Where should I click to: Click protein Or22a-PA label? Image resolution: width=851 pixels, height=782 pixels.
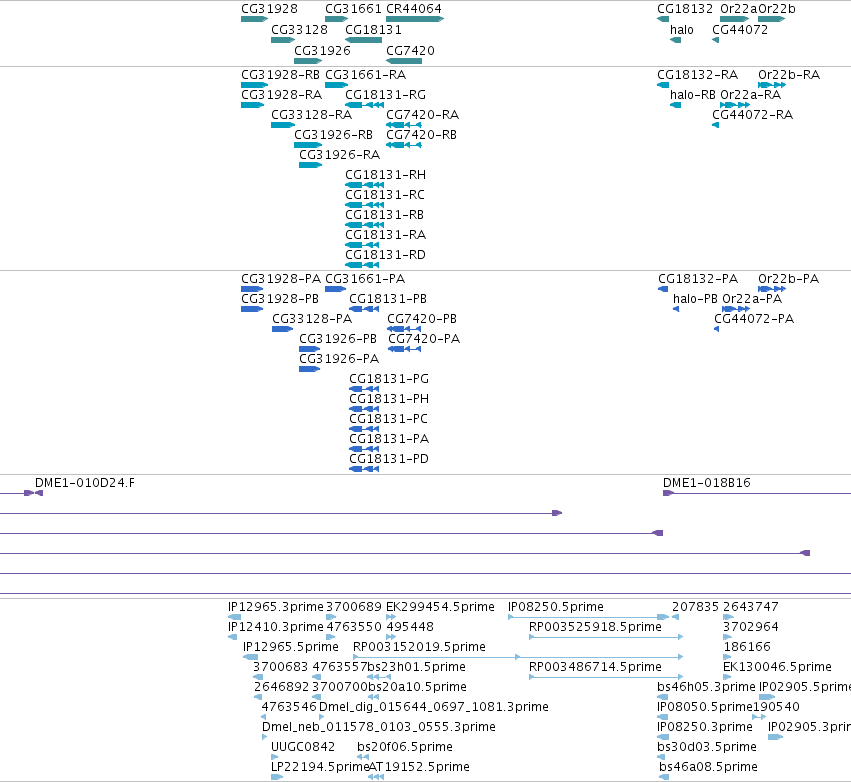[x=752, y=298]
